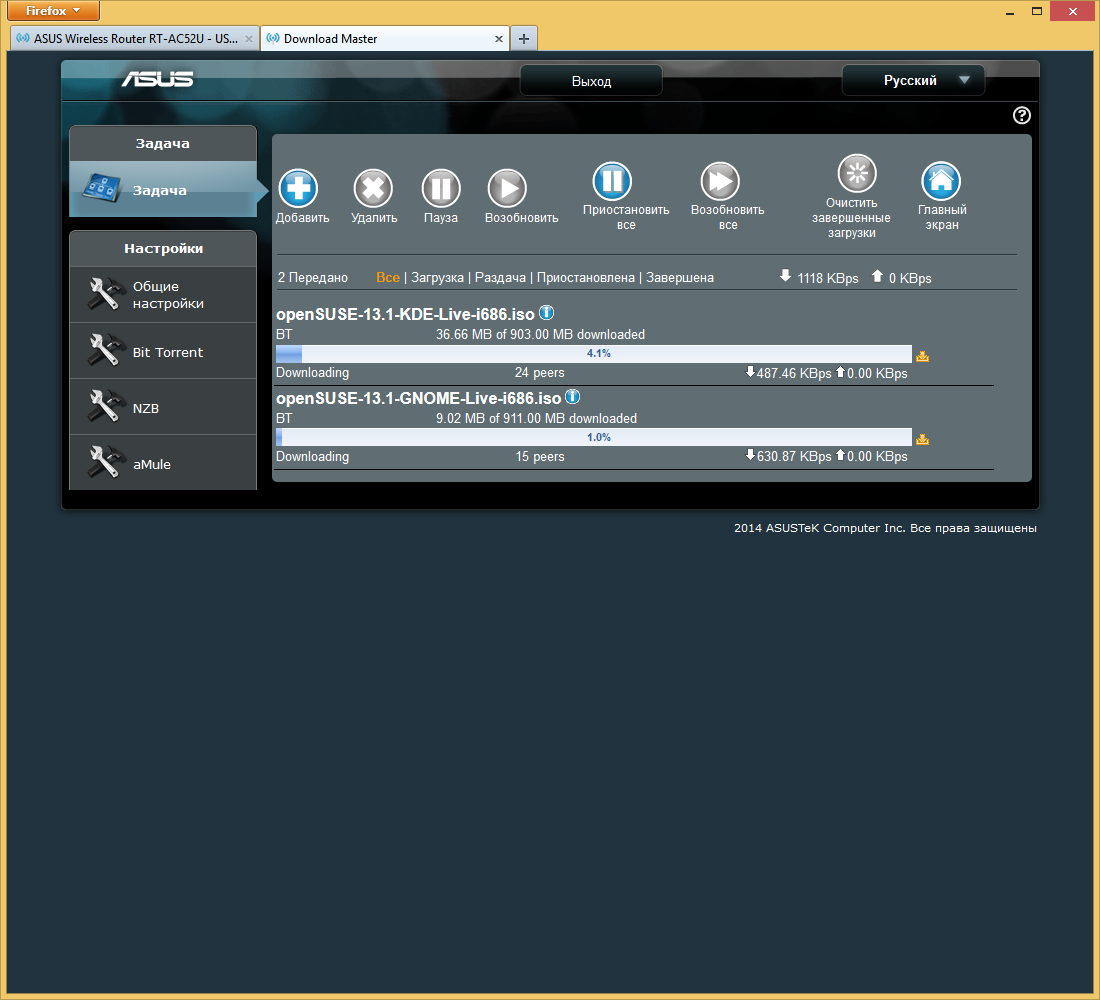Close the ASUS Wireless Router tab
The image size is (1100, 1000).
[x=248, y=39]
